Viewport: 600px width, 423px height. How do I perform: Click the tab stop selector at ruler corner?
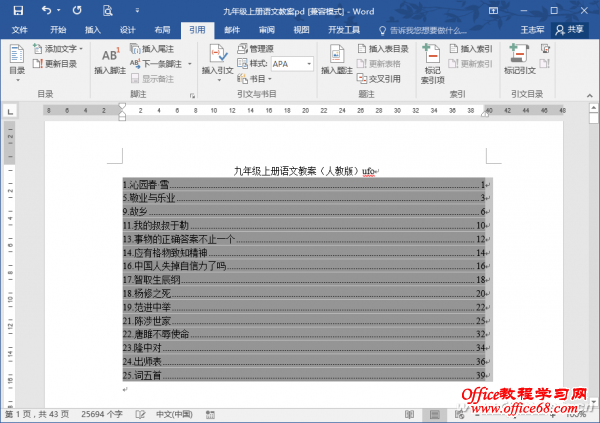point(10,111)
